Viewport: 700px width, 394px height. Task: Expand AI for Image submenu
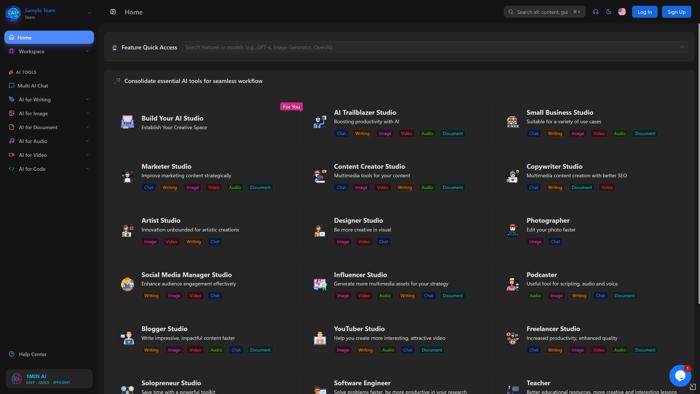coord(49,113)
